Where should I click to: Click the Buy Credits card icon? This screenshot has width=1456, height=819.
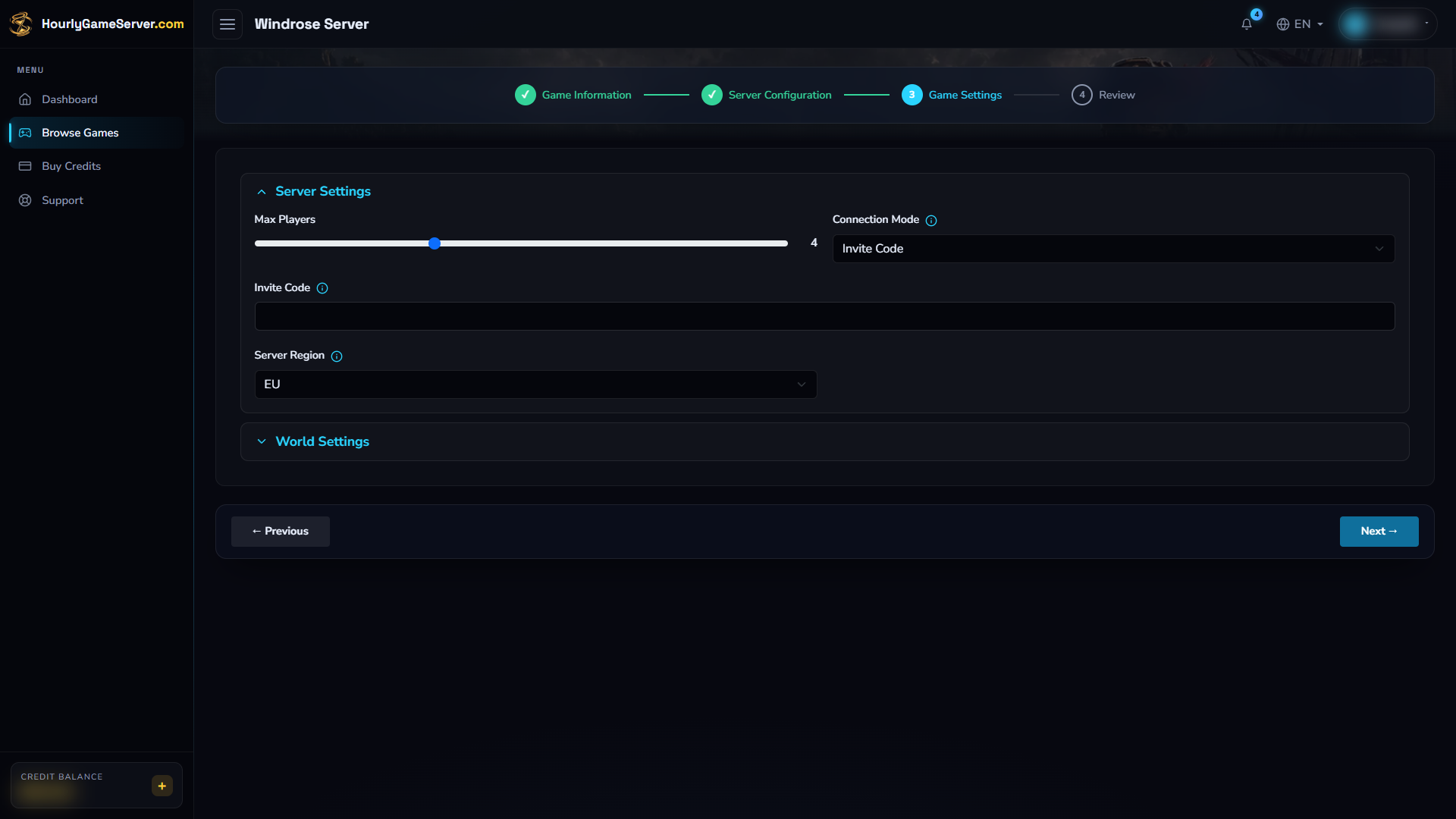(25, 166)
